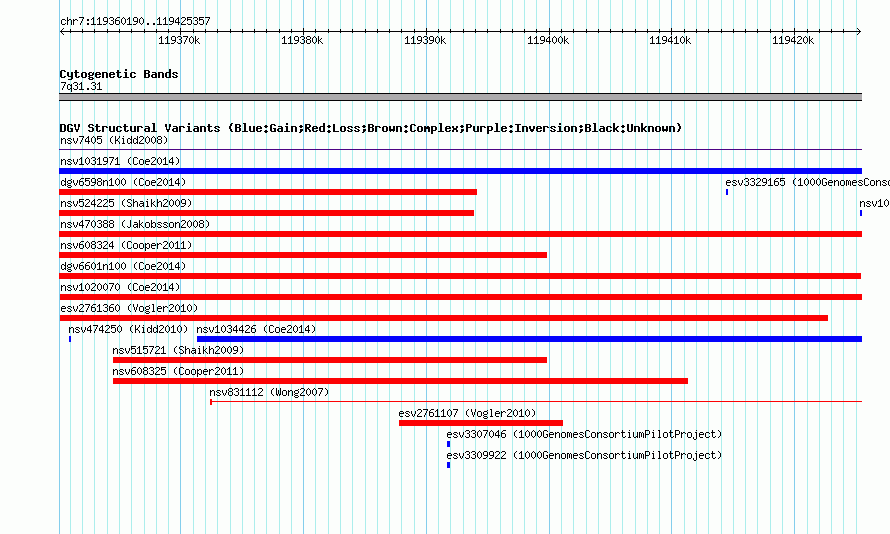Click the nsv474250 (Kidd2010) label
The height and width of the screenshot is (534, 890).
tap(128, 329)
